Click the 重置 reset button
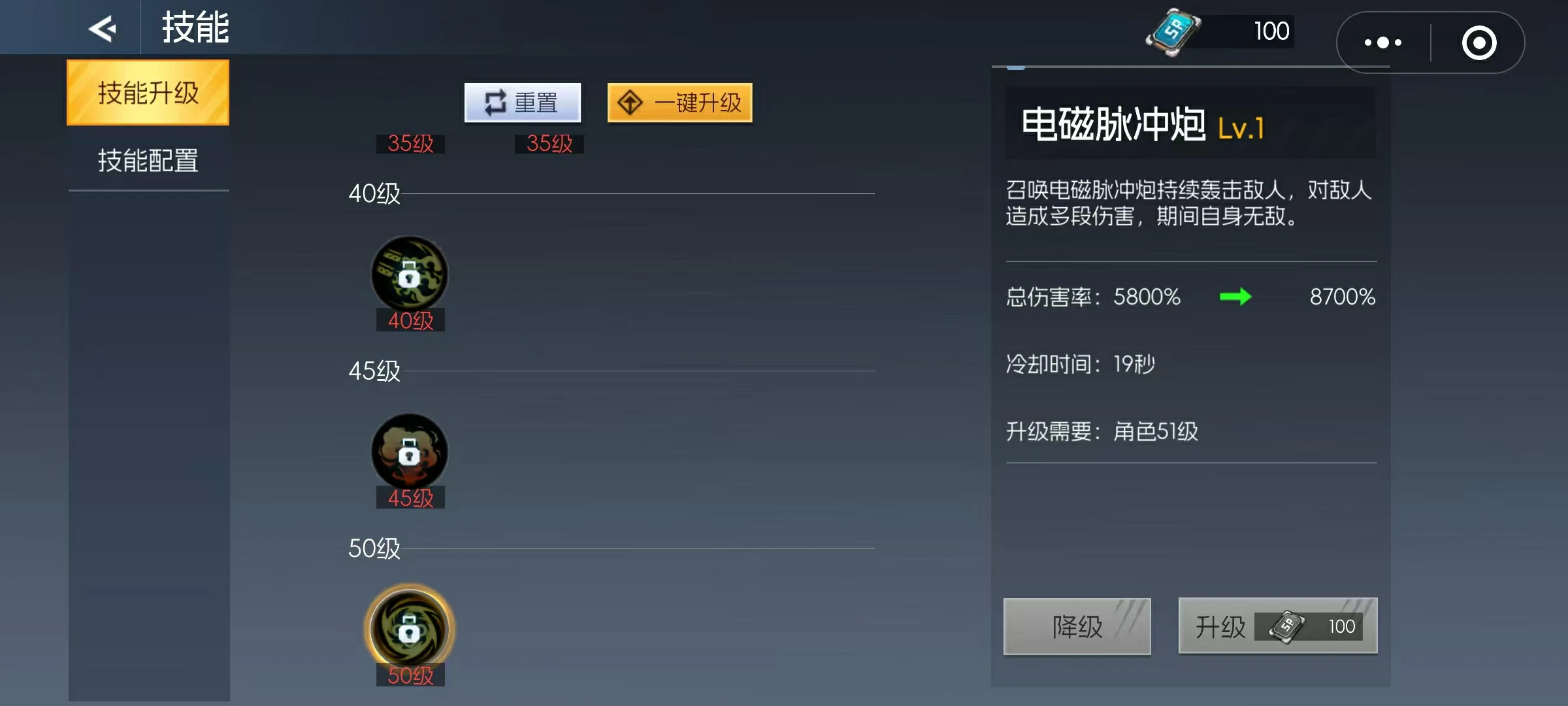This screenshot has width=1568, height=706. click(x=523, y=103)
